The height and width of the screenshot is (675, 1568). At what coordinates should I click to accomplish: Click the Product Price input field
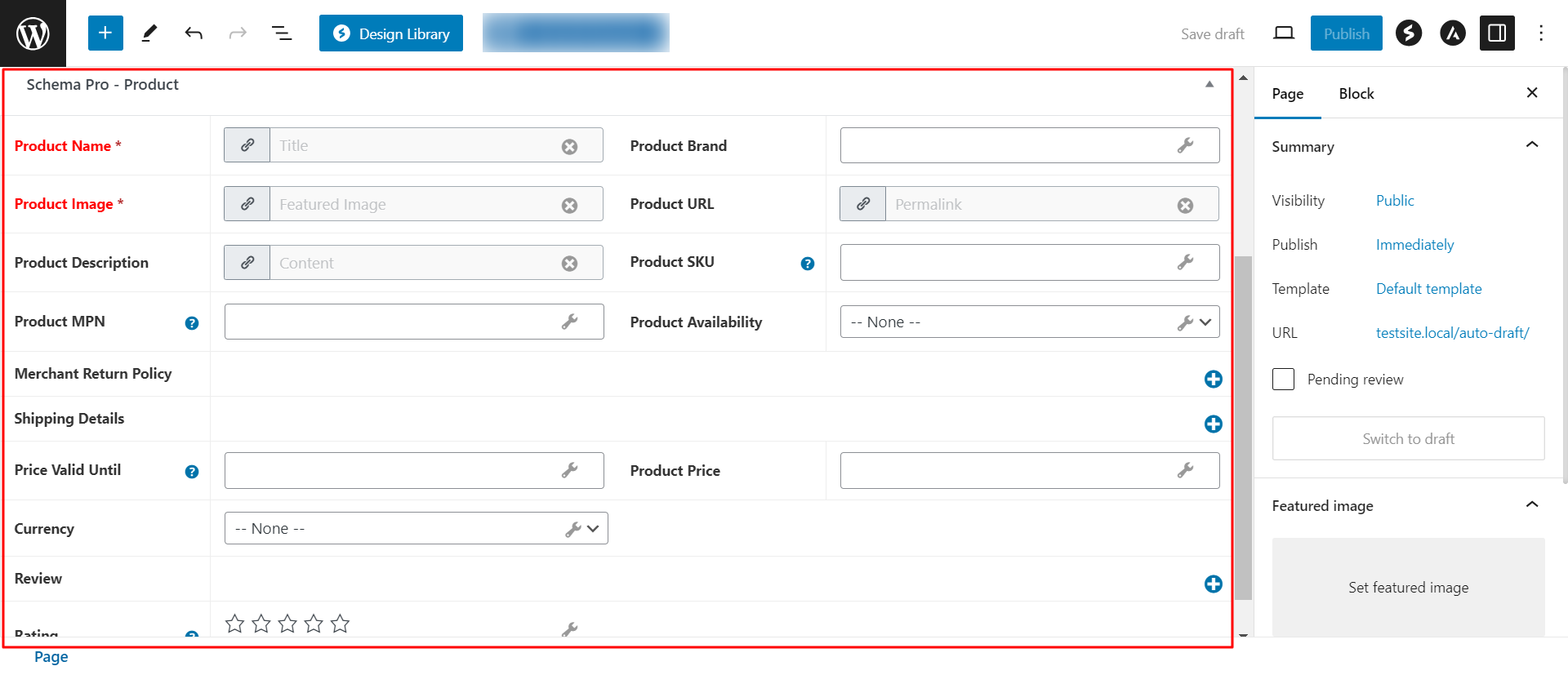pyautogui.click(x=1004, y=471)
